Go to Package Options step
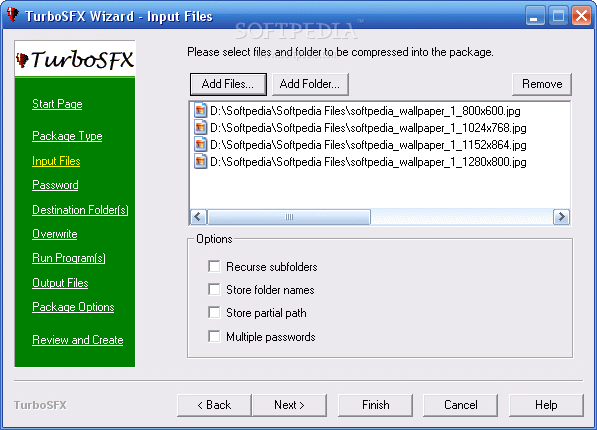 tap(73, 307)
